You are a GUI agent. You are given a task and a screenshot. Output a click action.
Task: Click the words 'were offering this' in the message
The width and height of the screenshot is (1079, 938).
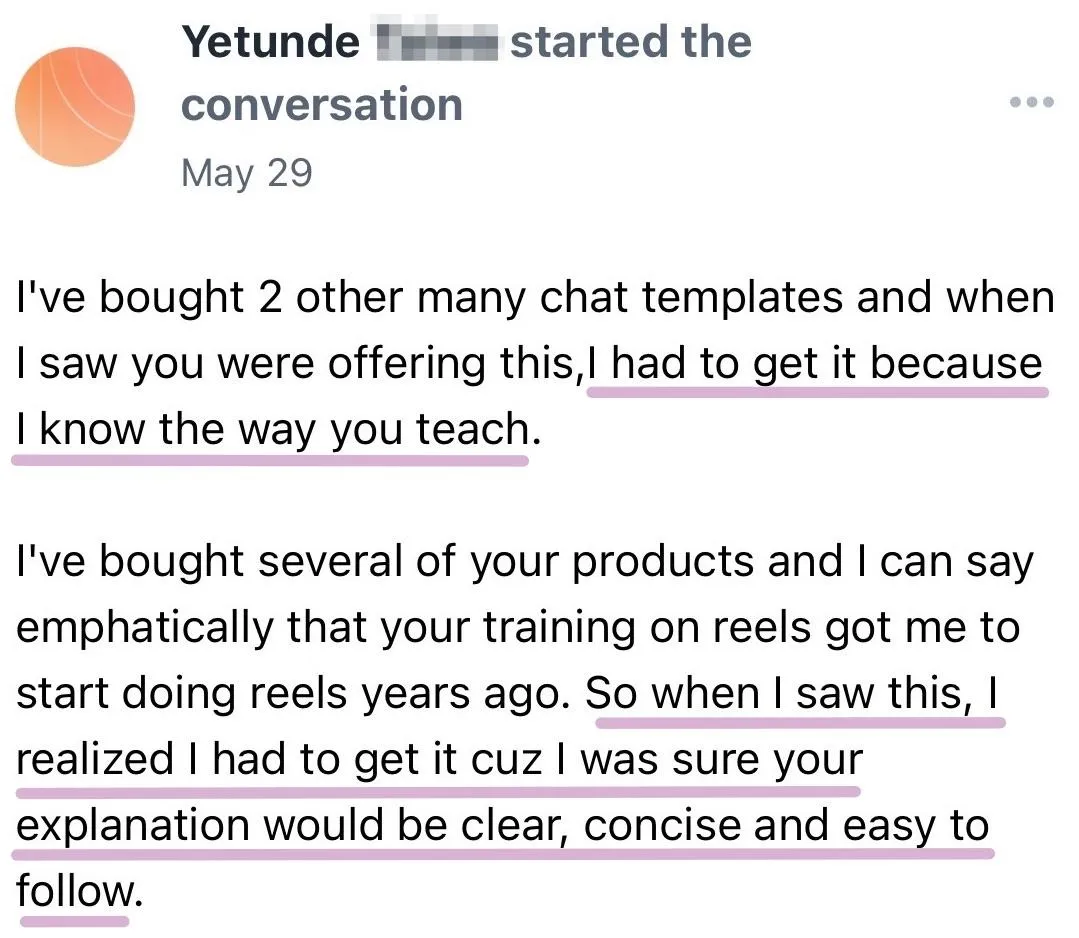point(395,363)
